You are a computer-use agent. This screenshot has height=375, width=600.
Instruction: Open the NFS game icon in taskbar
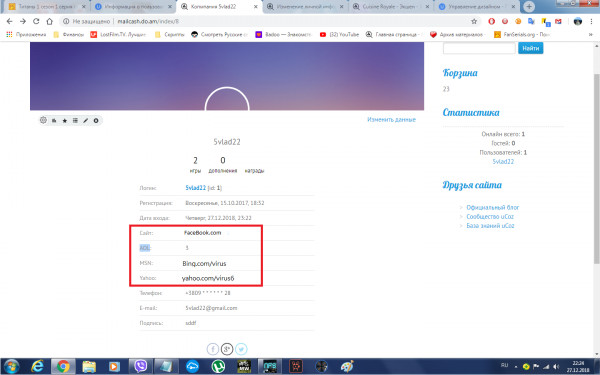(x=270, y=366)
